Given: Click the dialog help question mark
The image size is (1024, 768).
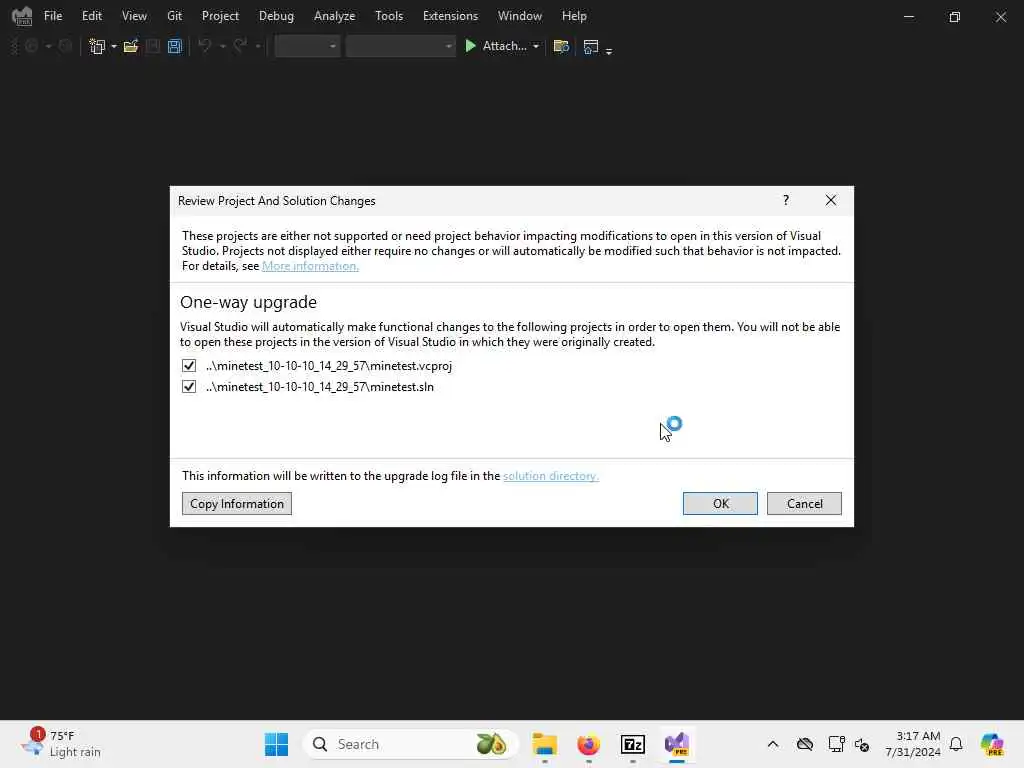Looking at the screenshot, I should click(786, 200).
